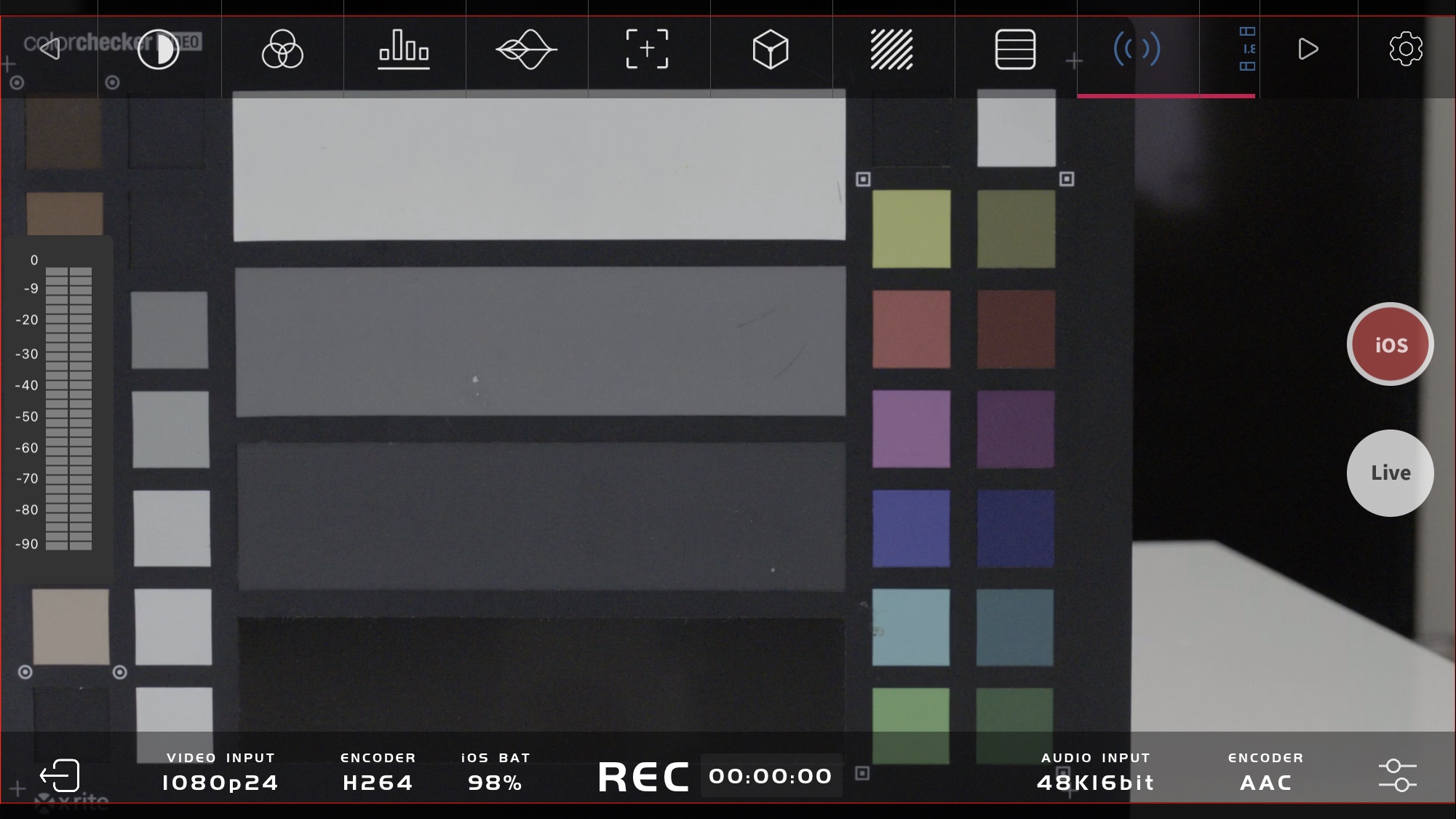The height and width of the screenshot is (819, 1456).
Task: Tap the Live button
Action: pos(1390,473)
